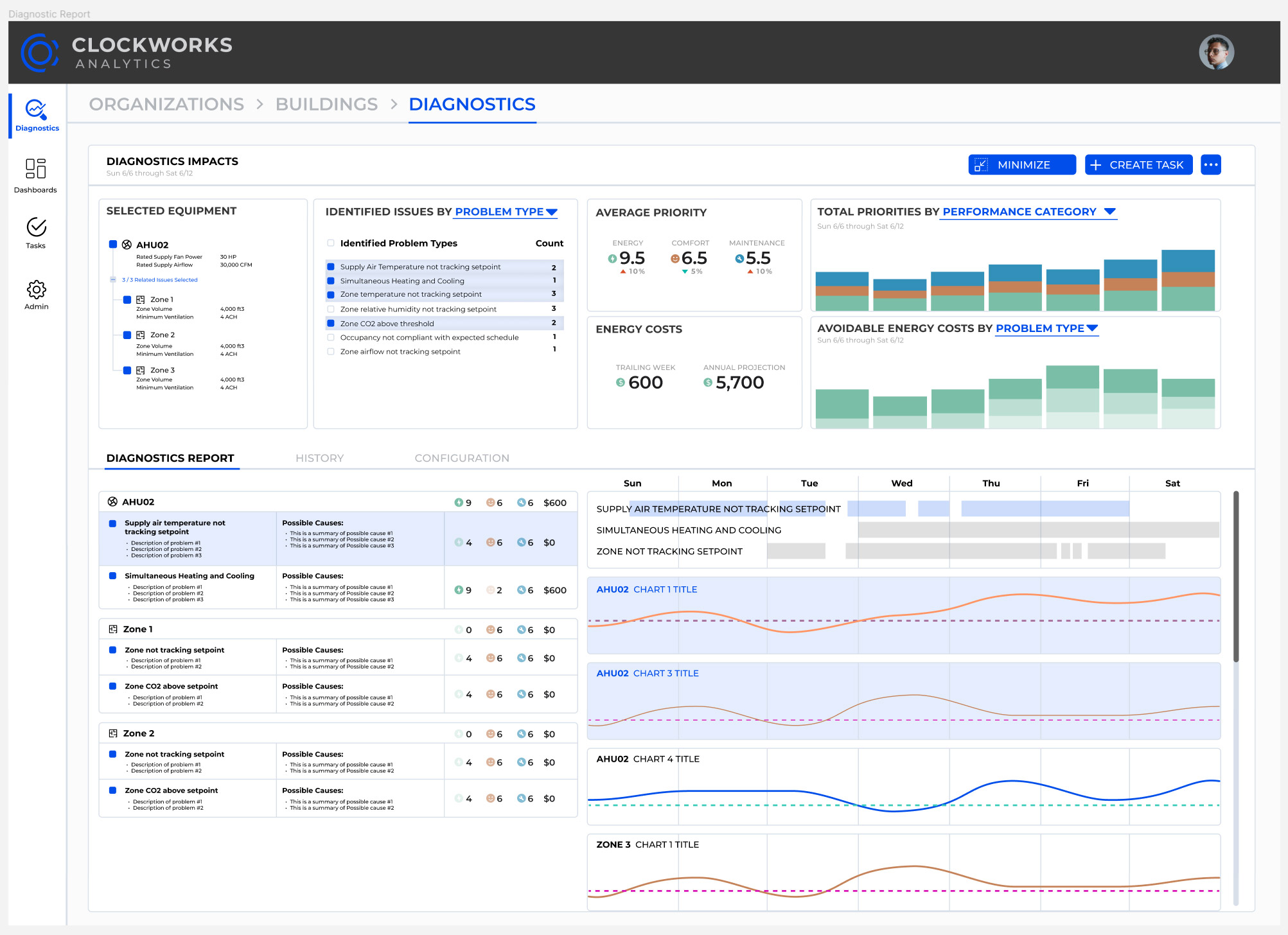Navigate to Buildings in the breadcrumb

pyautogui.click(x=326, y=104)
